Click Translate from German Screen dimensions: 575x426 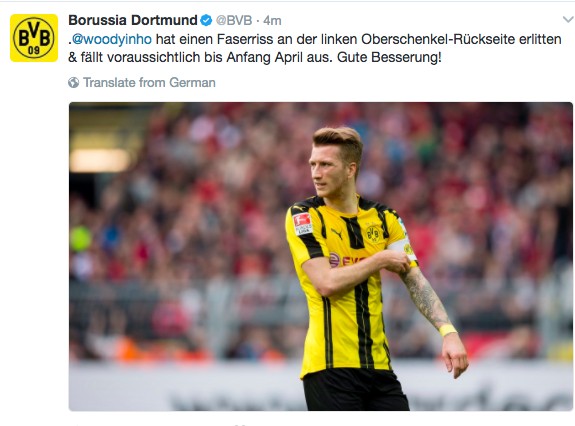coord(149,82)
